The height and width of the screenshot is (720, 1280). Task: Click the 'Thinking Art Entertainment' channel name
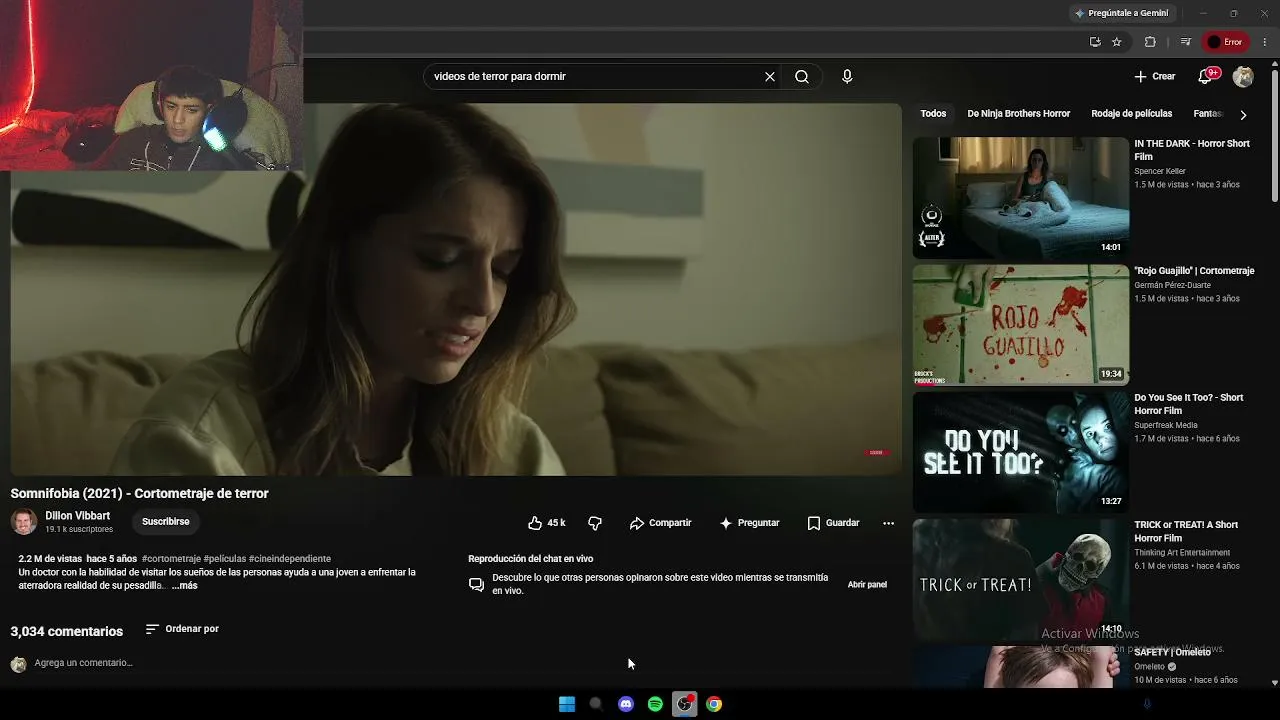click(x=1182, y=552)
